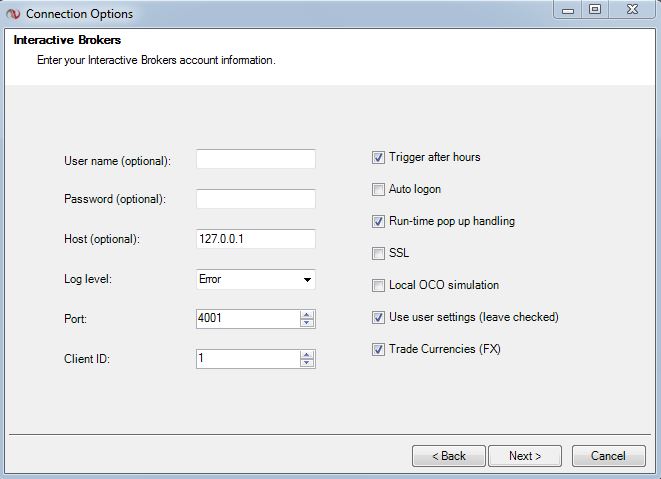Click the 'Host (optional):' label
Image resolution: width=661 pixels, height=479 pixels.
pos(102,239)
